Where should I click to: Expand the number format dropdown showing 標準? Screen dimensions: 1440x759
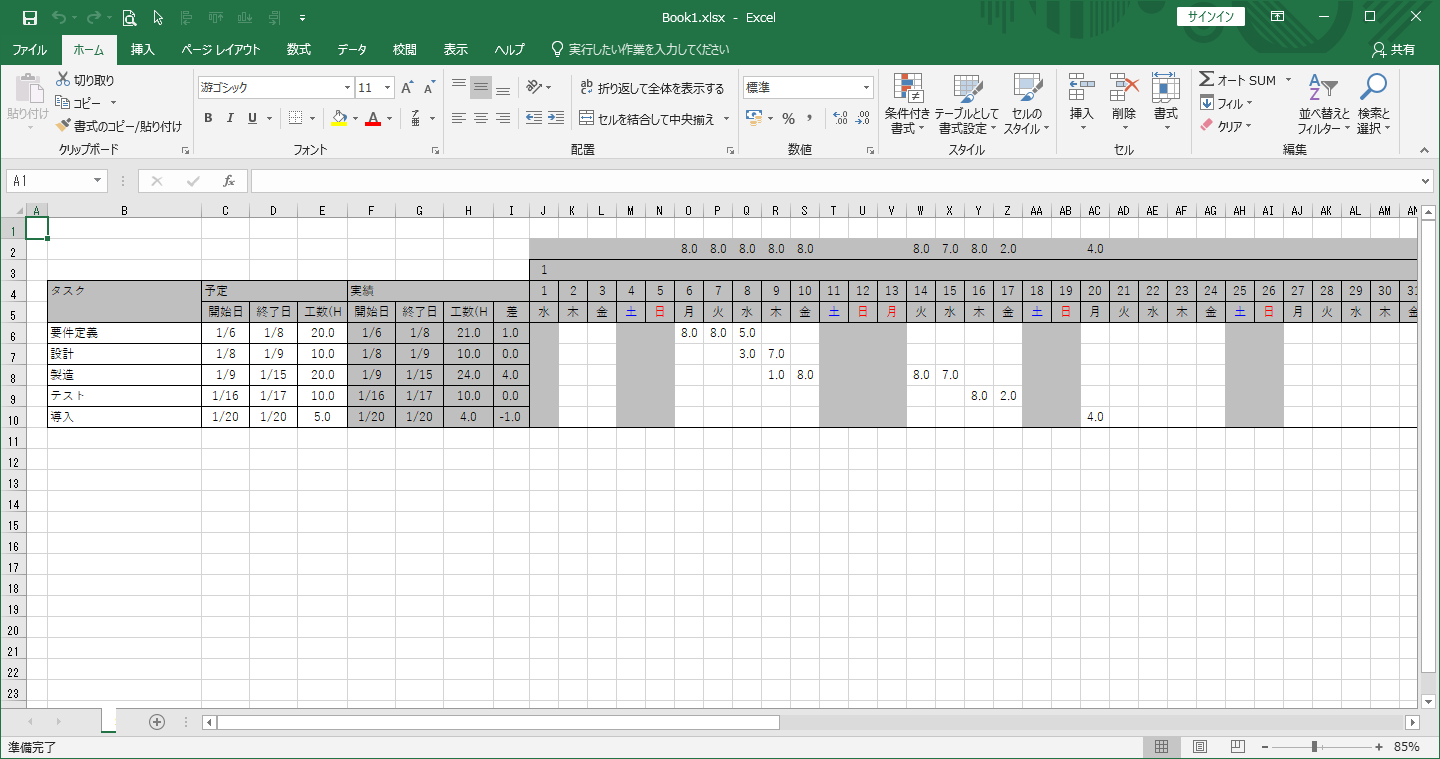click(x=866, y=88)
